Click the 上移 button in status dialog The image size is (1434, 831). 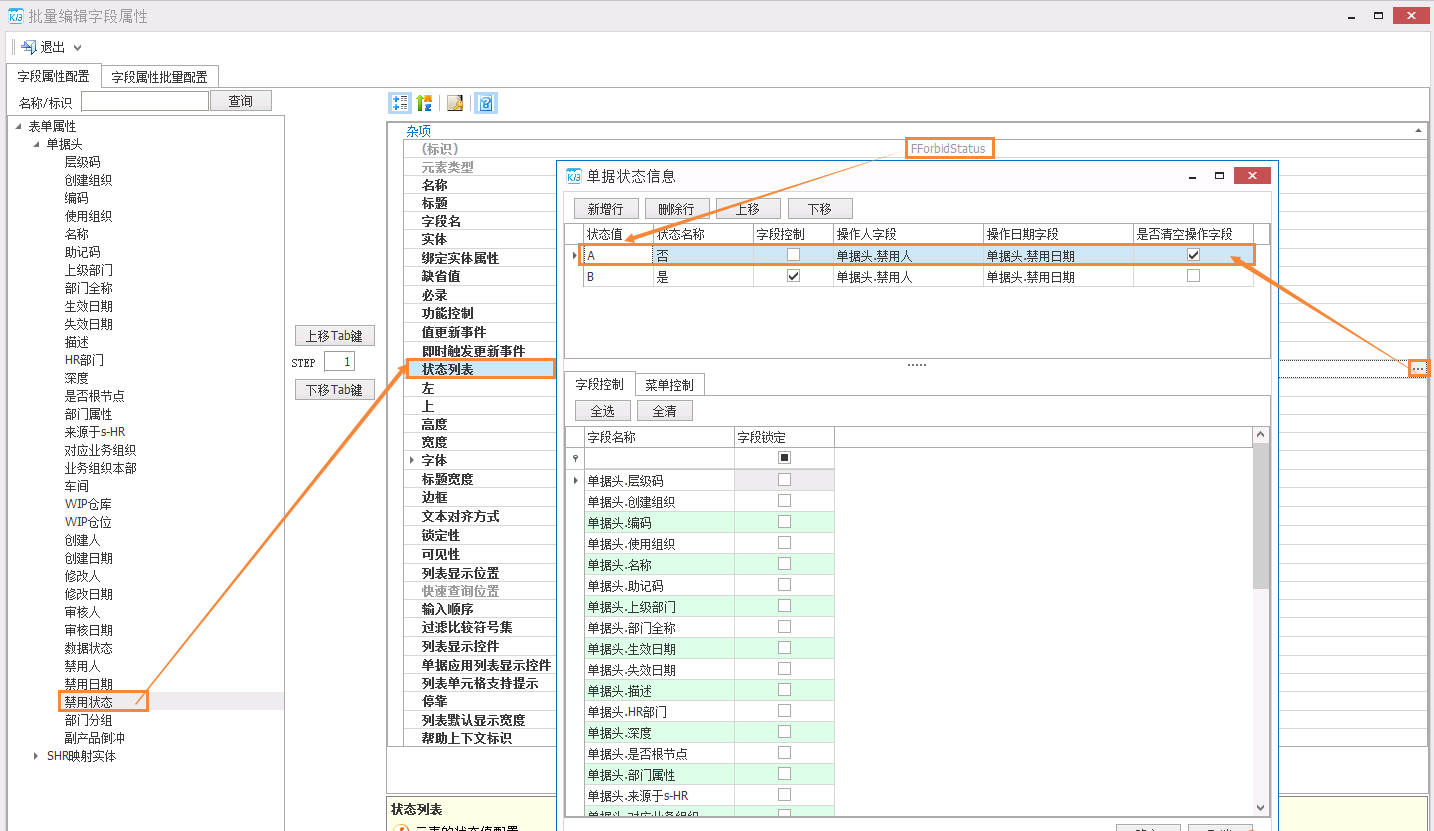coord(748,208)
